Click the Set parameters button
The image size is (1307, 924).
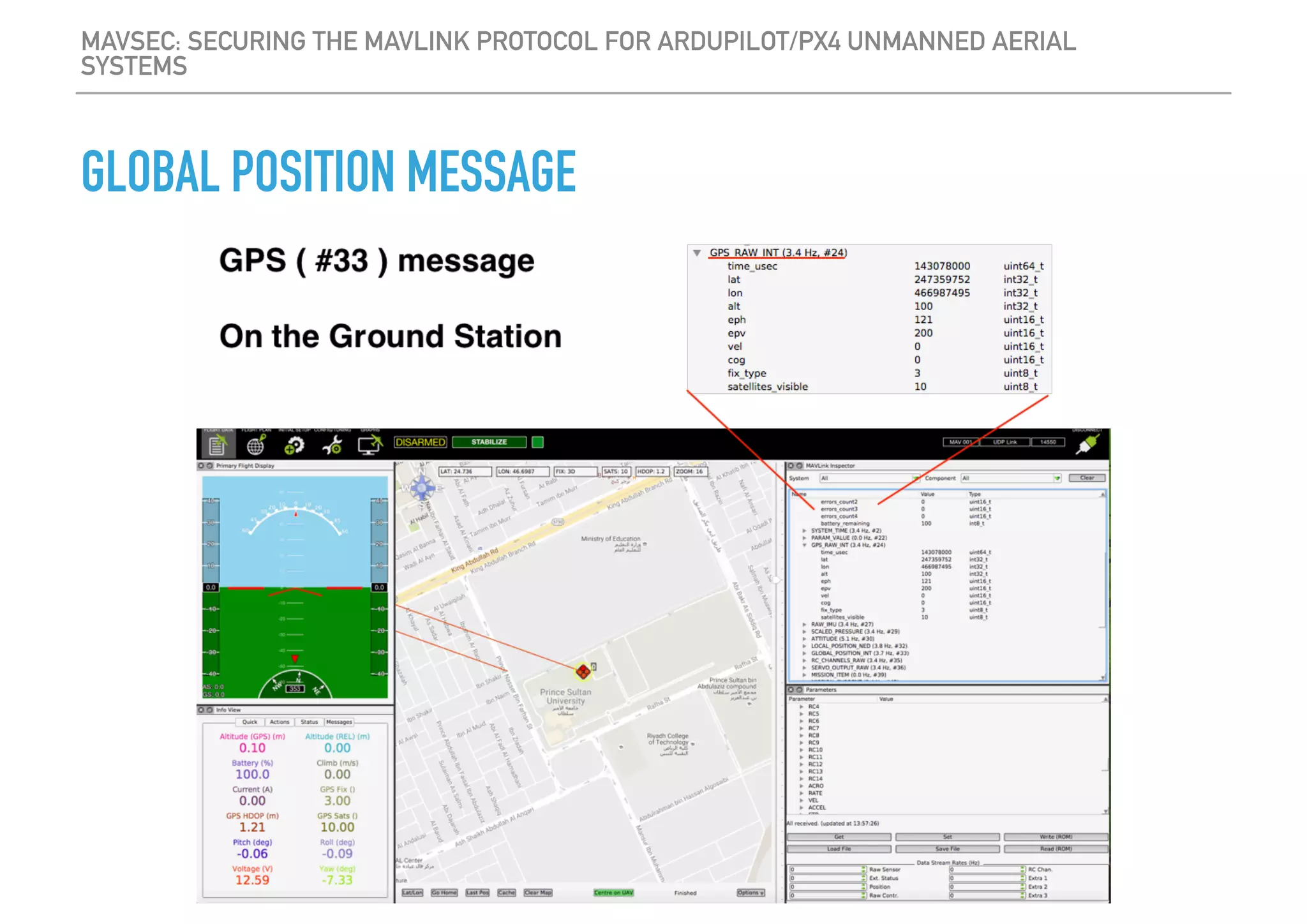click(x=947, y=837)
